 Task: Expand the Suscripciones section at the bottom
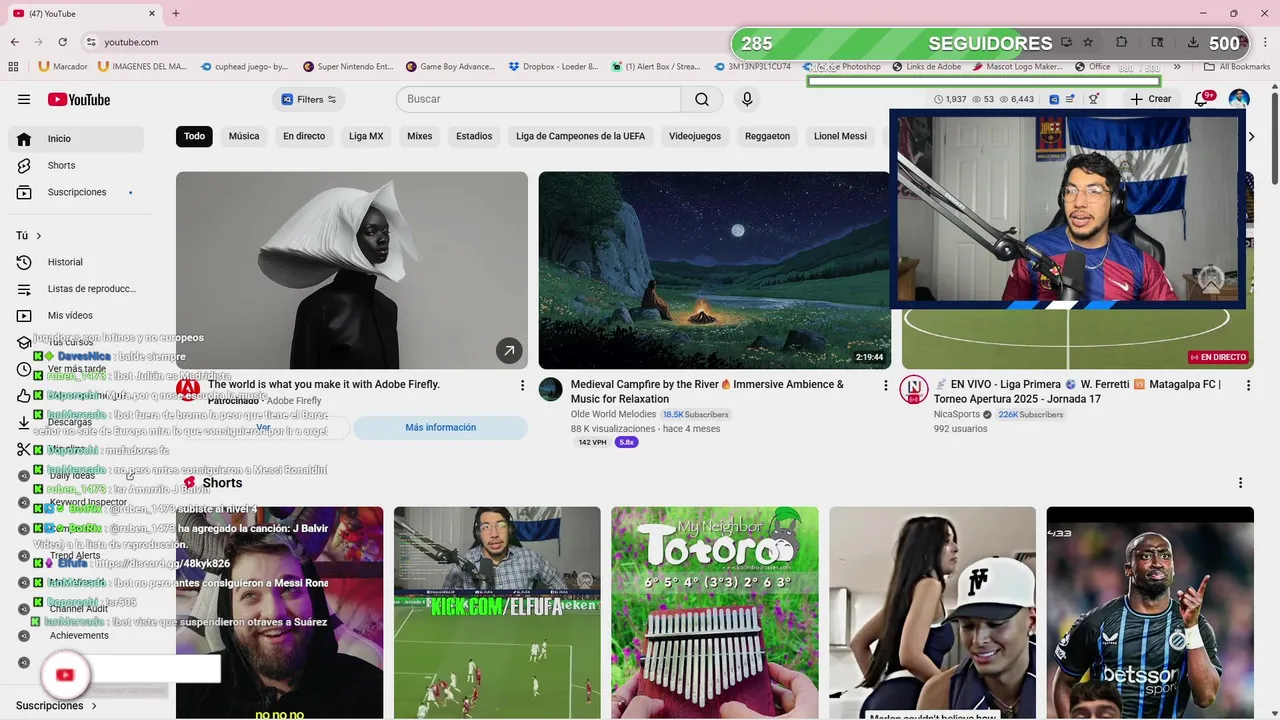tap(57, 705)
